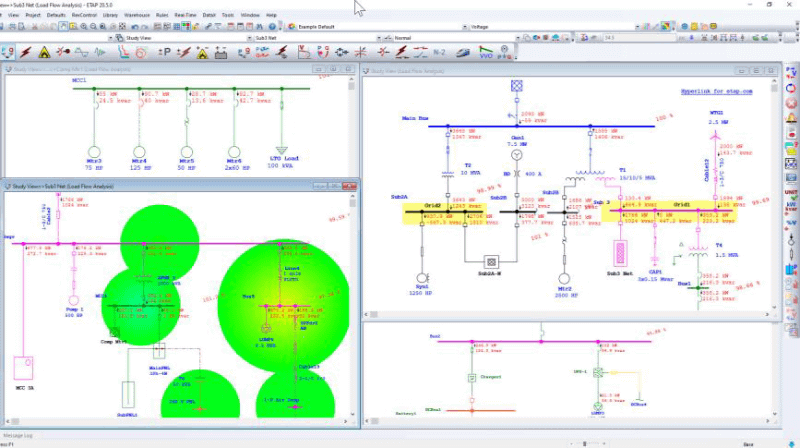800x448 pixels.
Task: Open the Real-Time menu
Action: click(185, 15)
